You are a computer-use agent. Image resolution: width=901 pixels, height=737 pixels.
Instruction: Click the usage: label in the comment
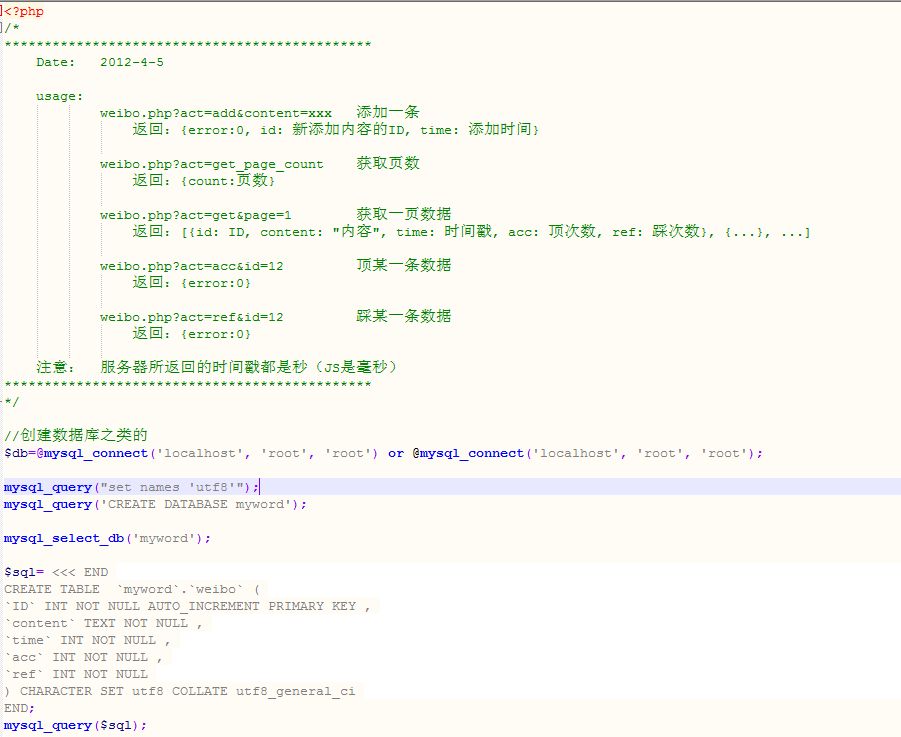tap(59, 96)
